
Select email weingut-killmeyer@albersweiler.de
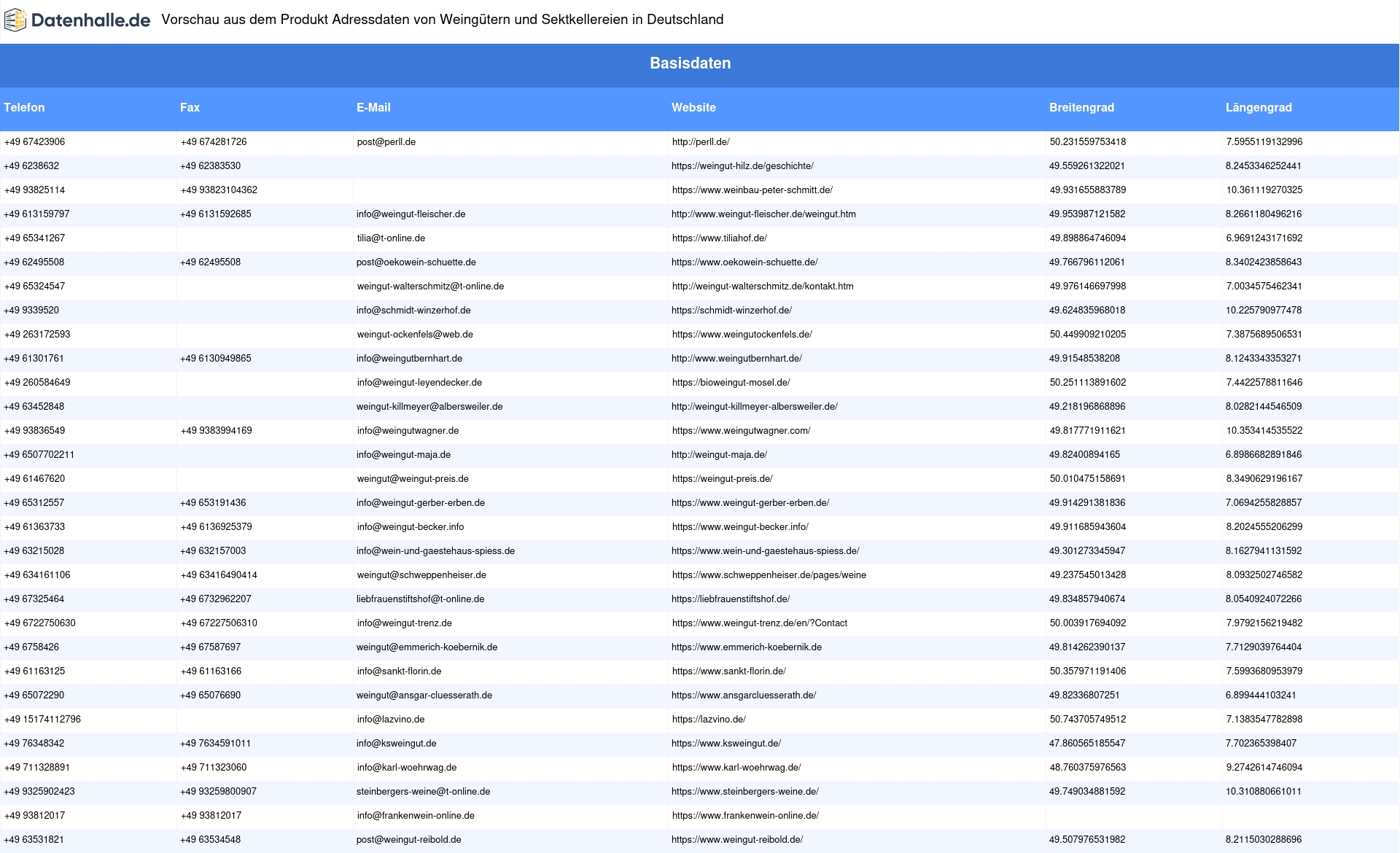(x=429, y=407)
